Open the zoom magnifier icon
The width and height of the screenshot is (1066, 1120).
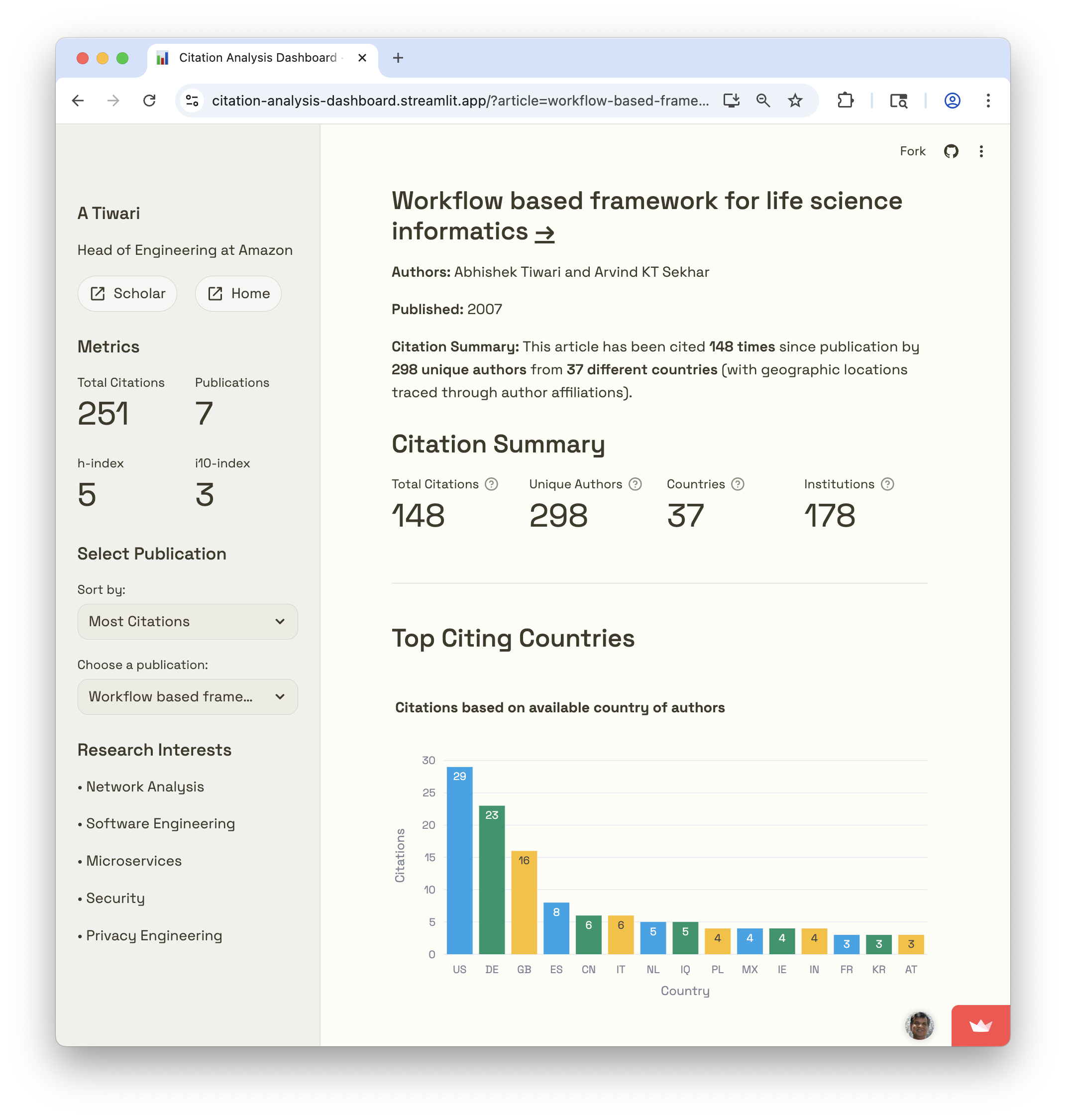pyautogui.click(x=762, y=101)
